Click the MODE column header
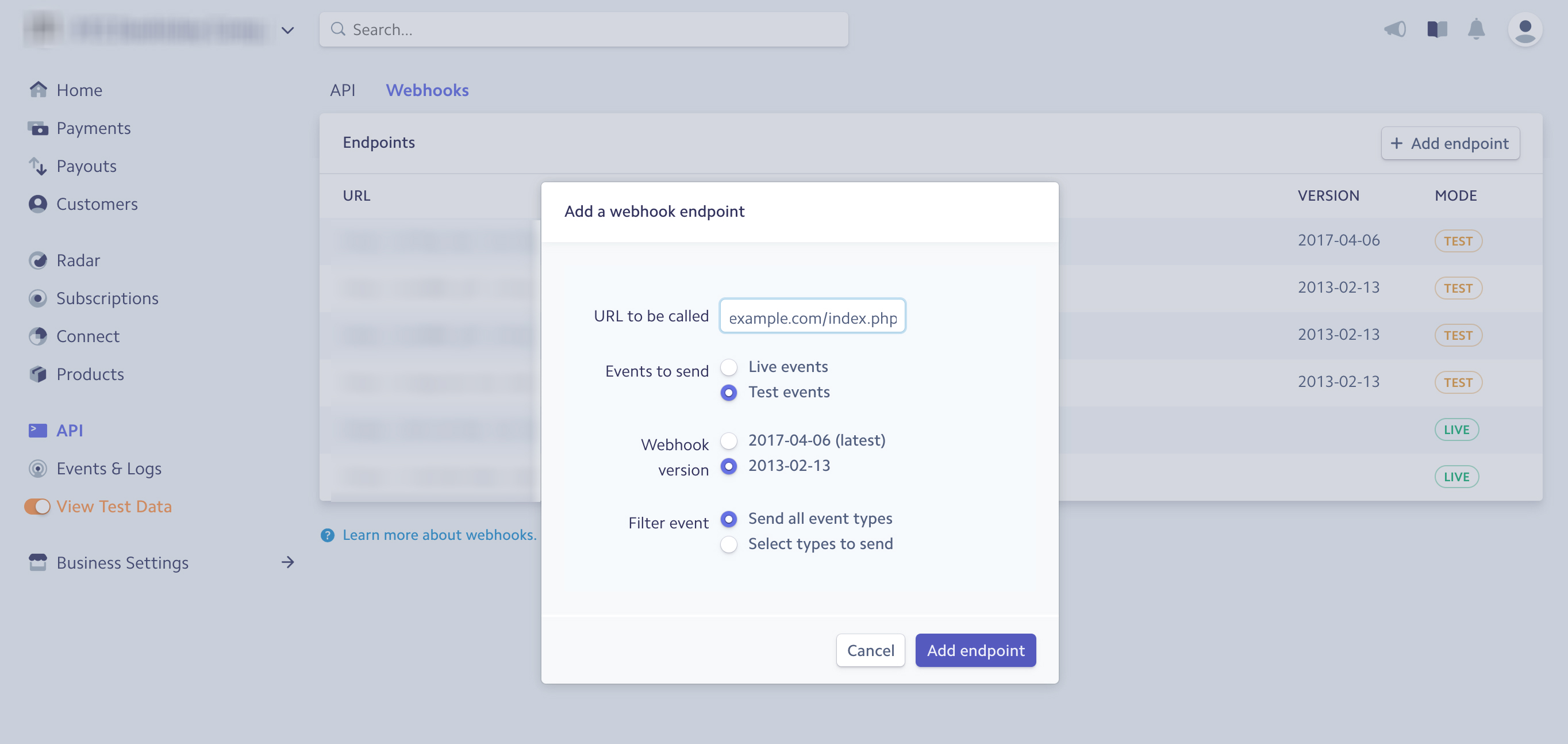 coord(1455,195)
